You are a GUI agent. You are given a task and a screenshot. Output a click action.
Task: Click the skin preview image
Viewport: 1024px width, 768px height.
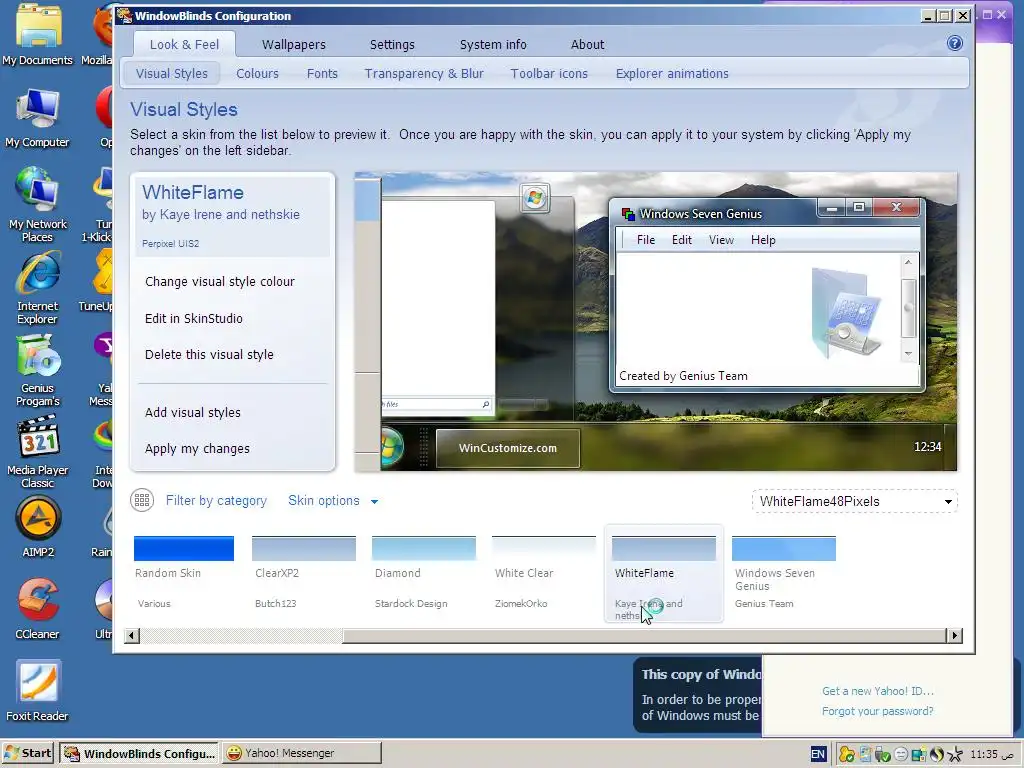[656, 321]
